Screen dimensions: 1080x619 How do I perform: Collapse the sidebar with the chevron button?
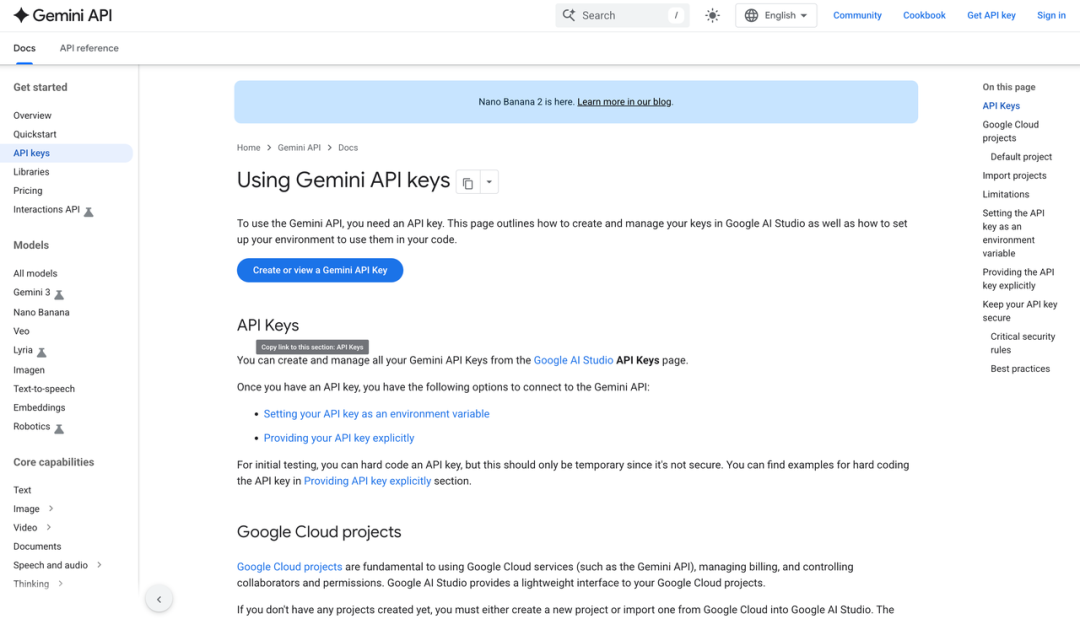click(158, 599)
